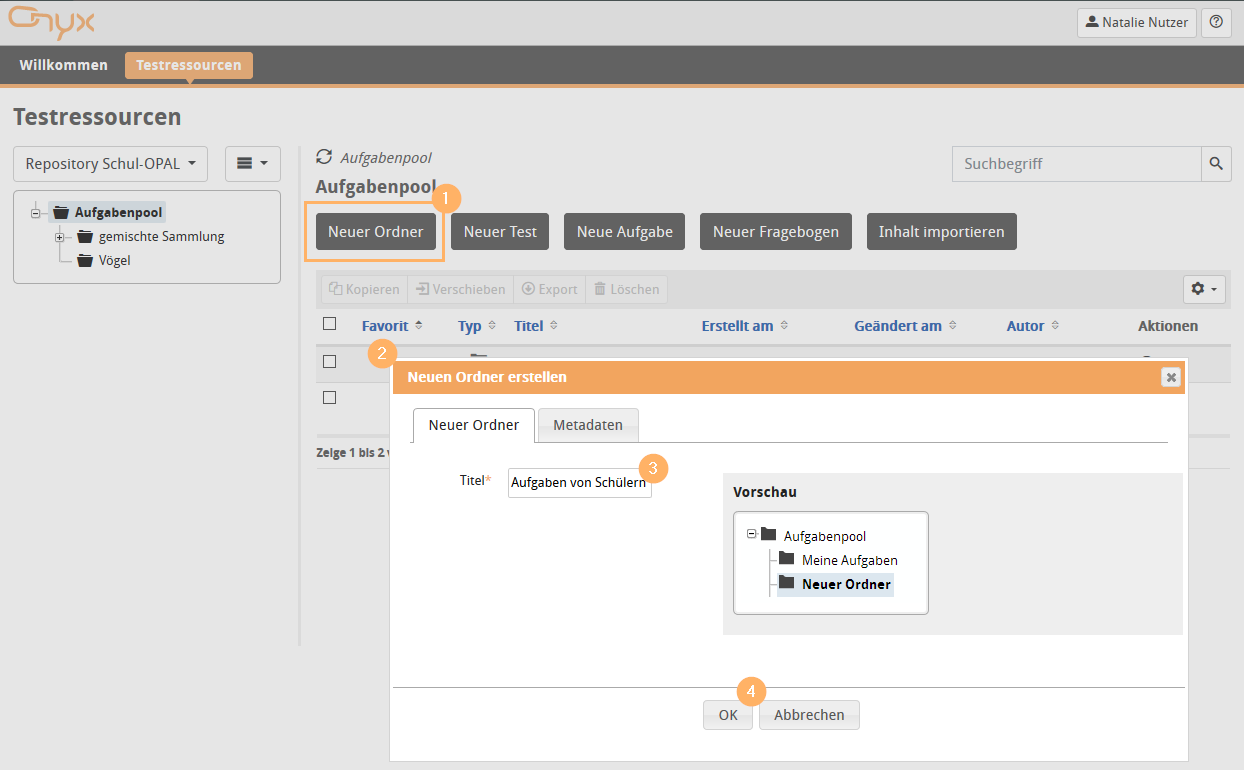This screenshot has width=1244, height=770.
Task: Click the help question mark icon
Action: tap(1216, 23)
